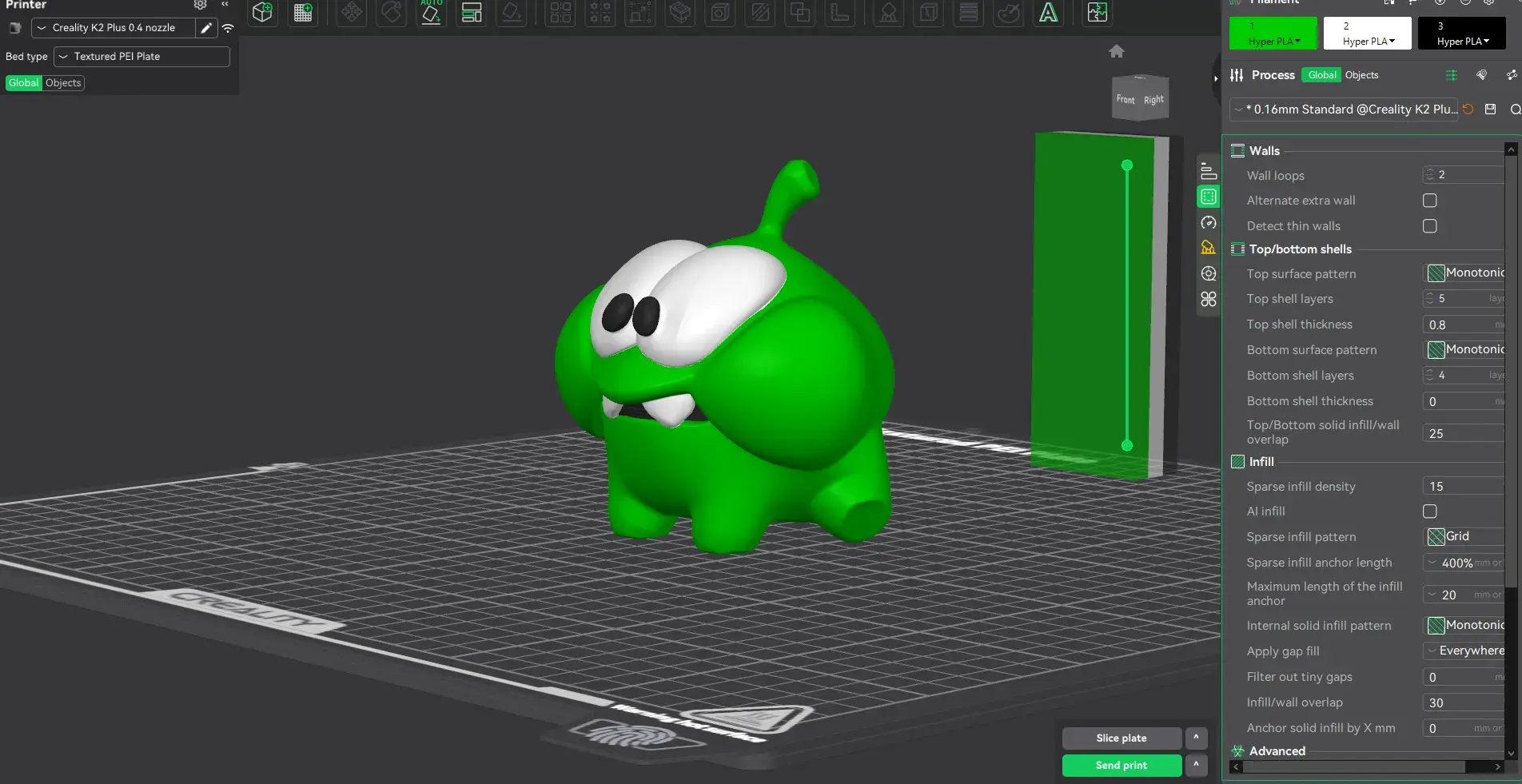Click the Send print button
Screen dimensions: 1522x784
click(1122, 766)
